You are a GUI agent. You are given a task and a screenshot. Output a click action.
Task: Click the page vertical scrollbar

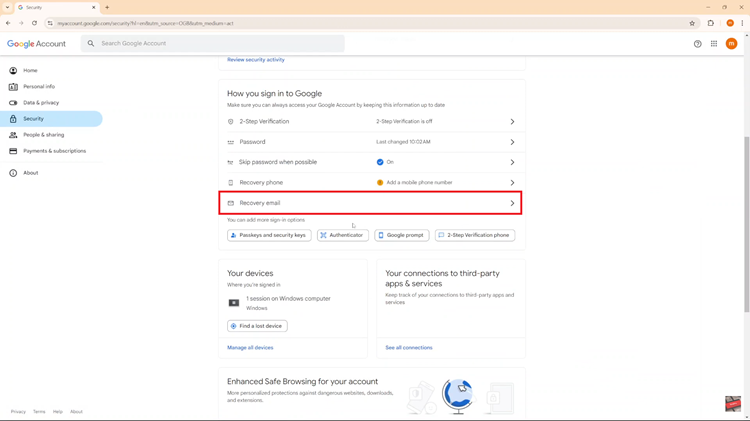[x=747, y=225]
